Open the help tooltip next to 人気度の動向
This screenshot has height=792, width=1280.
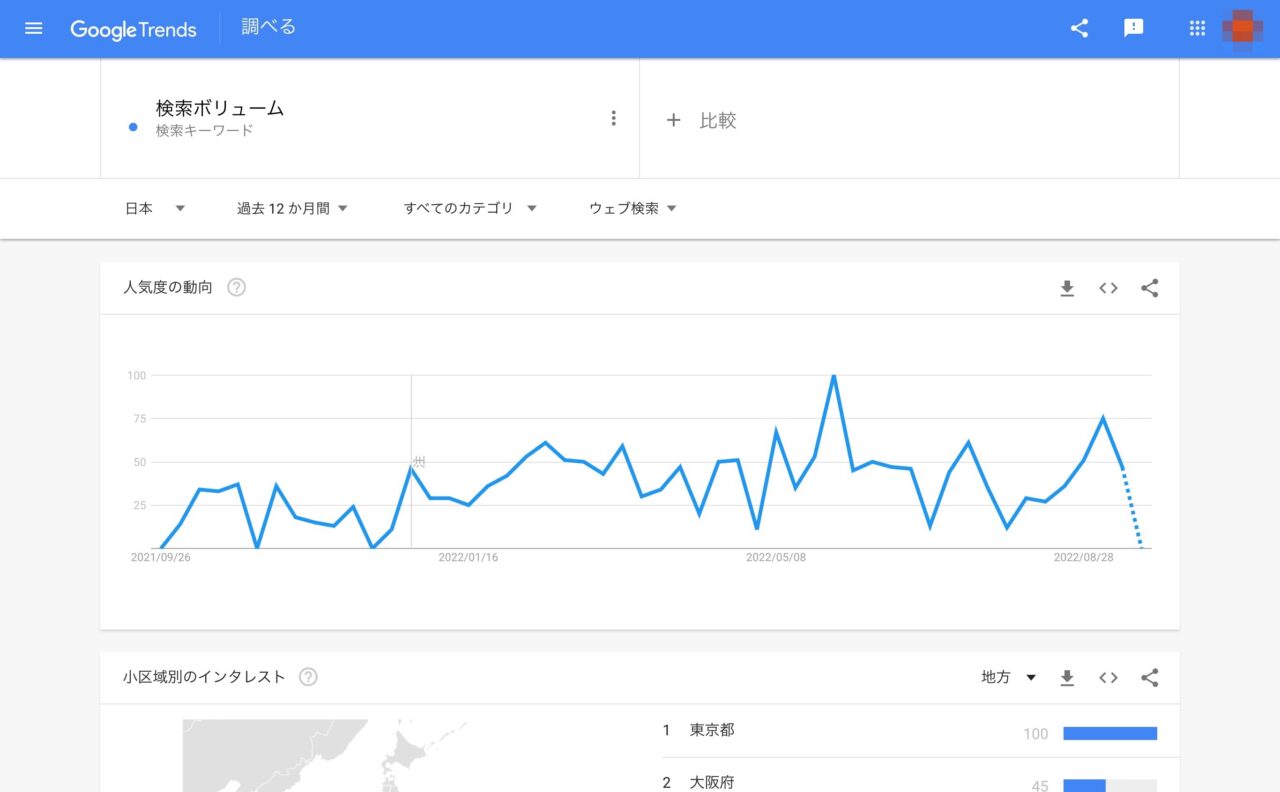point(236,287)
